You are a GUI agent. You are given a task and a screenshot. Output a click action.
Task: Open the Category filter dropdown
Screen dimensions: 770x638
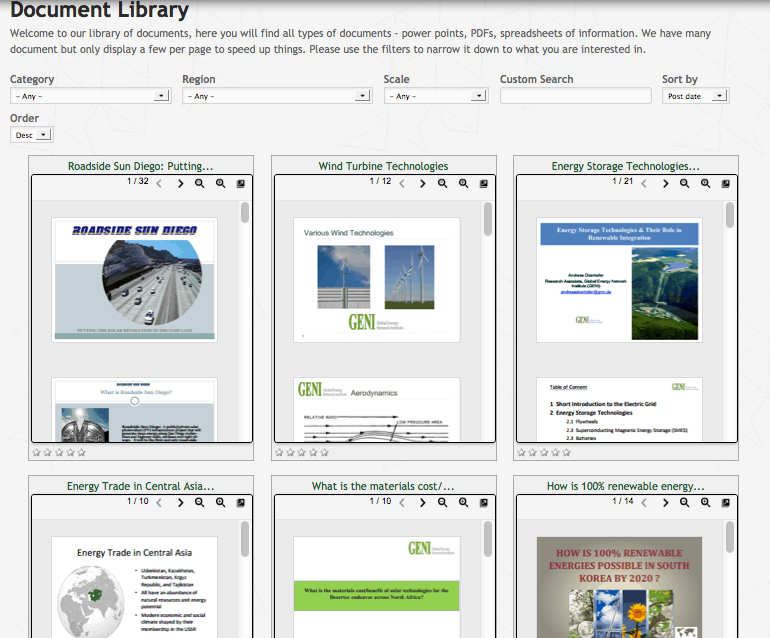[90, 96]
